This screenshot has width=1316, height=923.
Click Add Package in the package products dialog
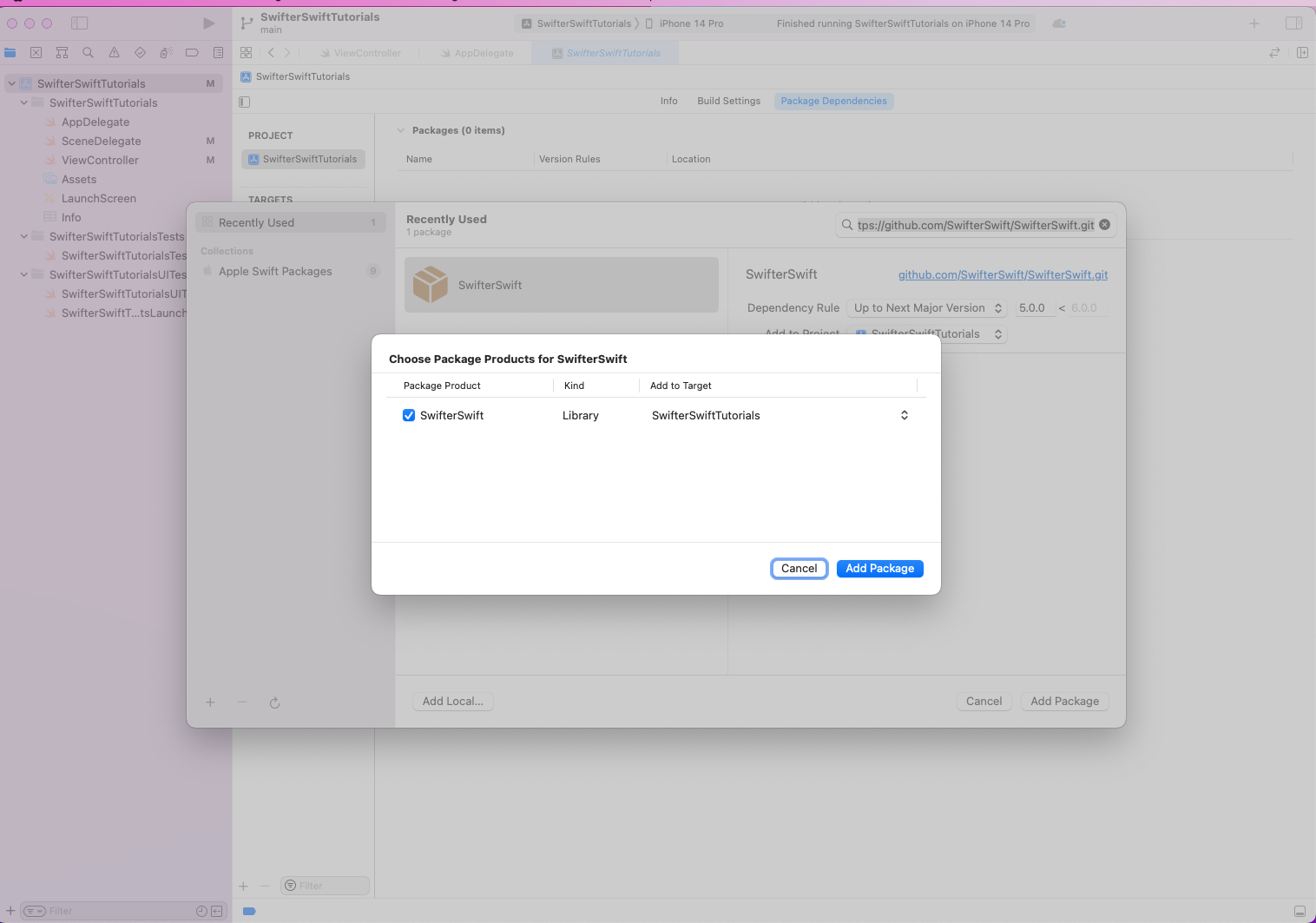(x=879, y=569)
